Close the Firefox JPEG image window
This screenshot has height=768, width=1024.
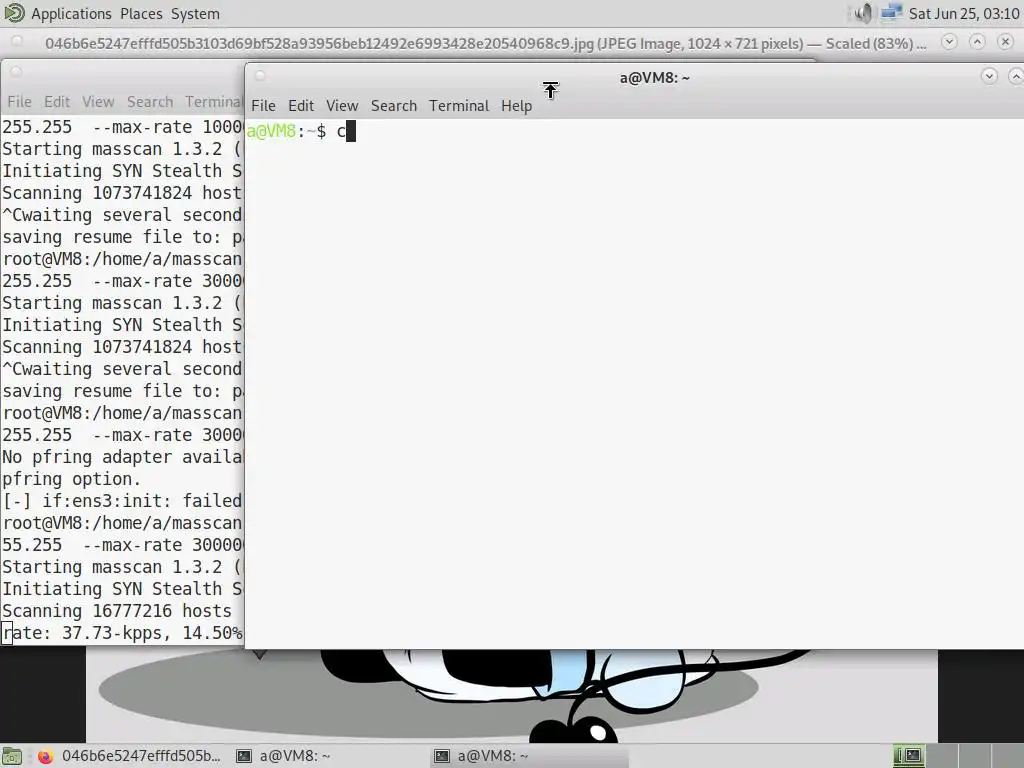[x=1006, y=42]
